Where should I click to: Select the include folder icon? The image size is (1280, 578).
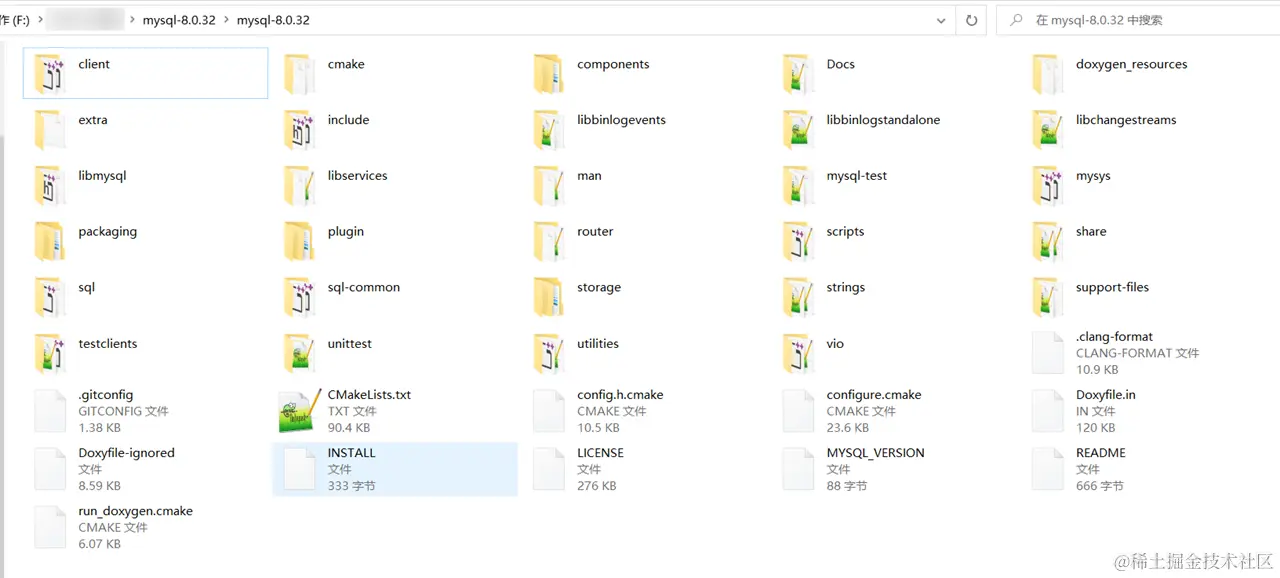(x=299, y=130)
